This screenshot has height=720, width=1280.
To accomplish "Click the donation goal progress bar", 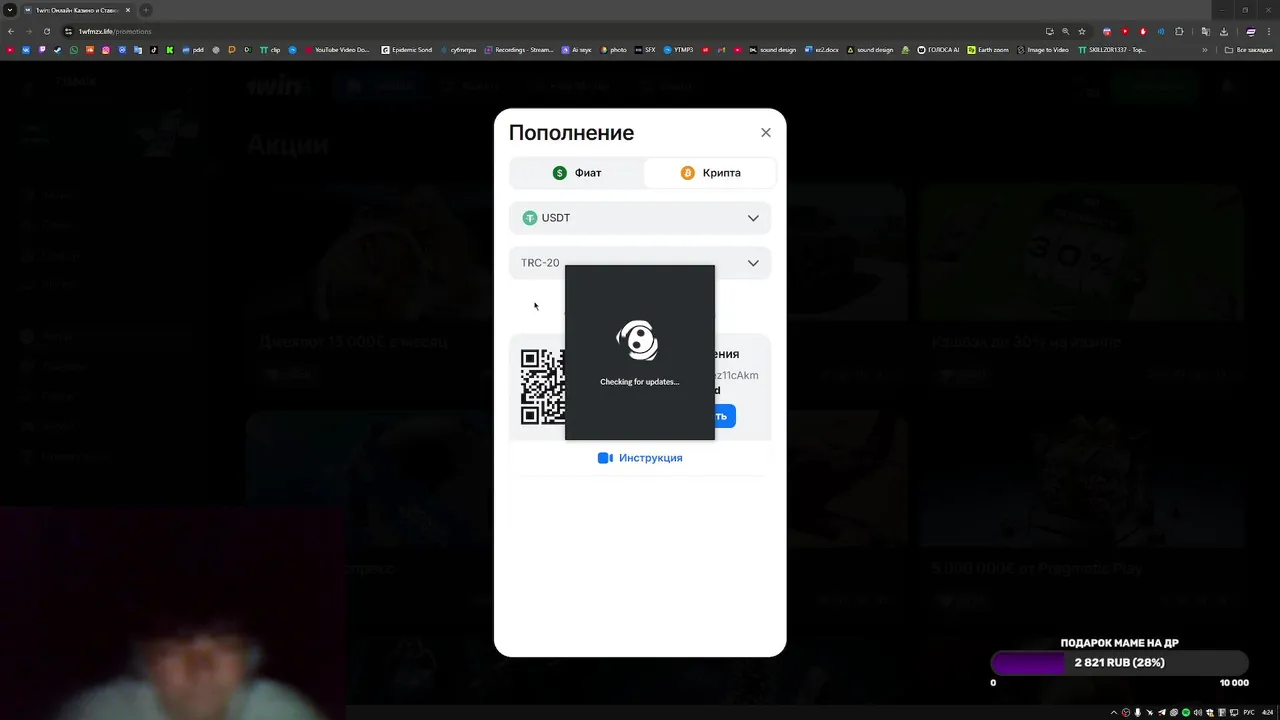I will coord(1119,663).
